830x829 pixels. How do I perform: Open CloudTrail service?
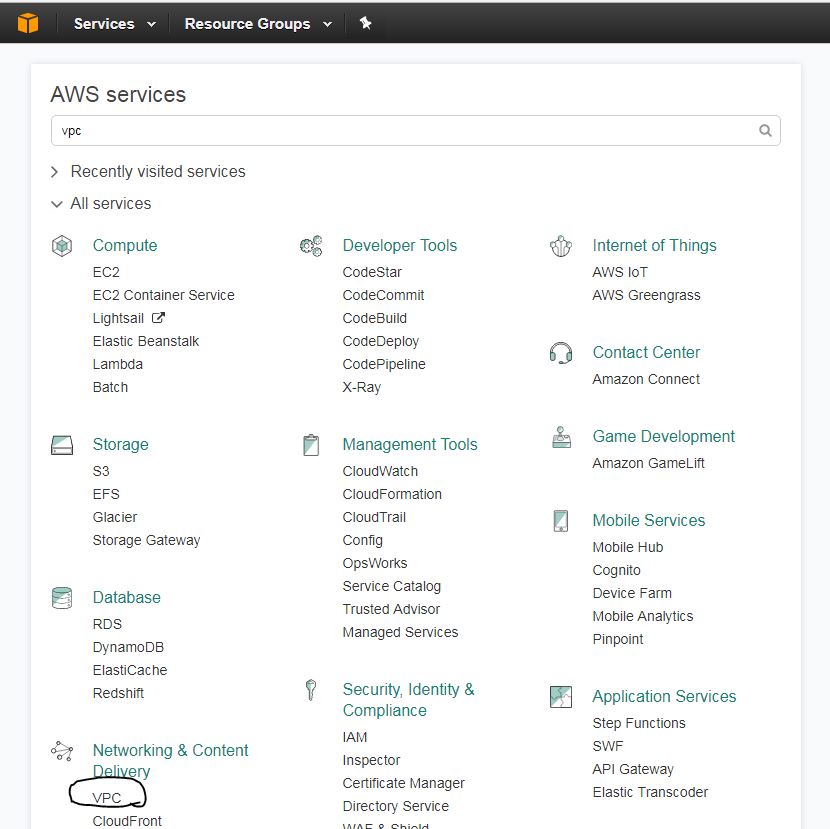click(374, 517)
